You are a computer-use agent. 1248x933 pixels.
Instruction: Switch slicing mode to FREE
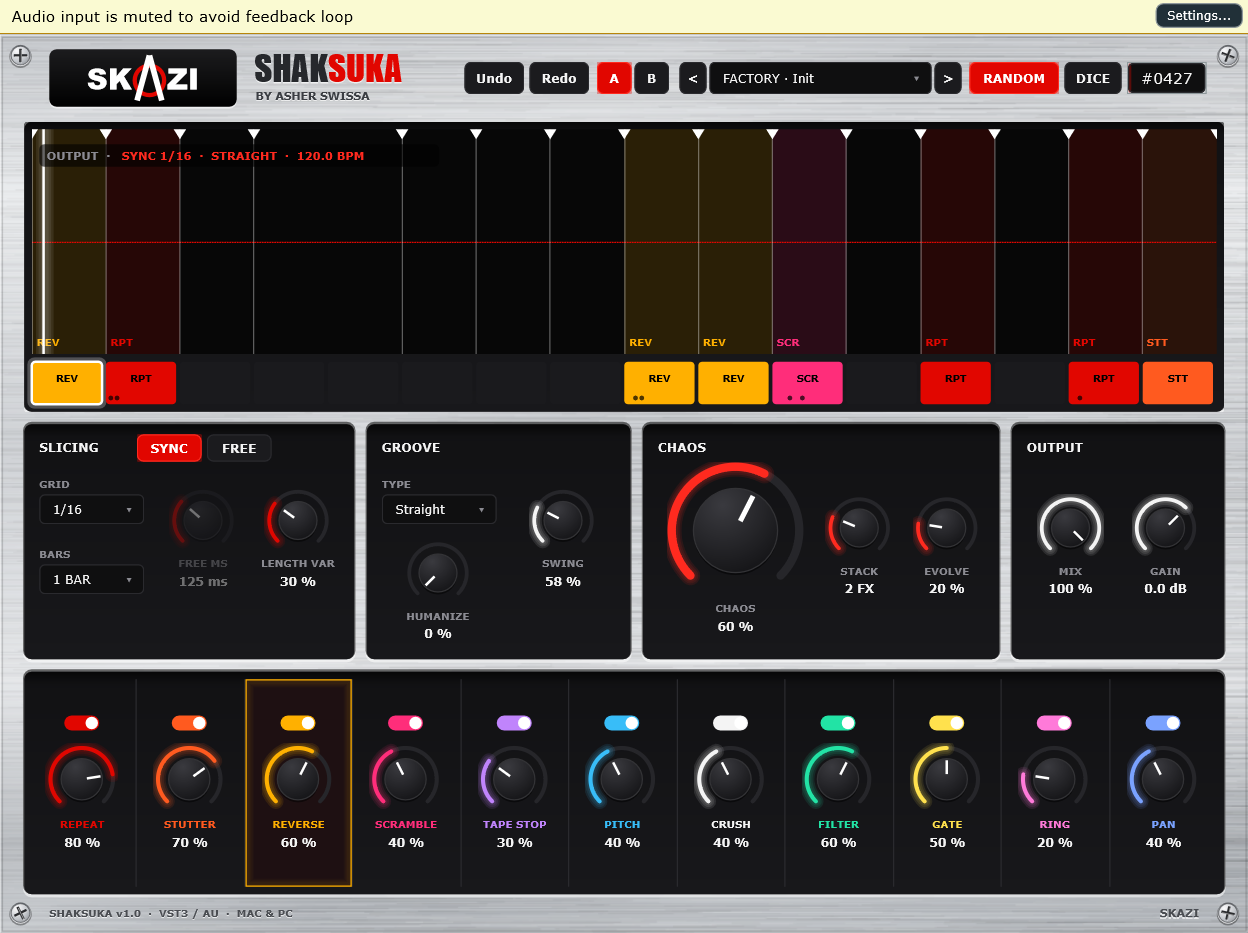pyautogui.click(x=239, y=448)
